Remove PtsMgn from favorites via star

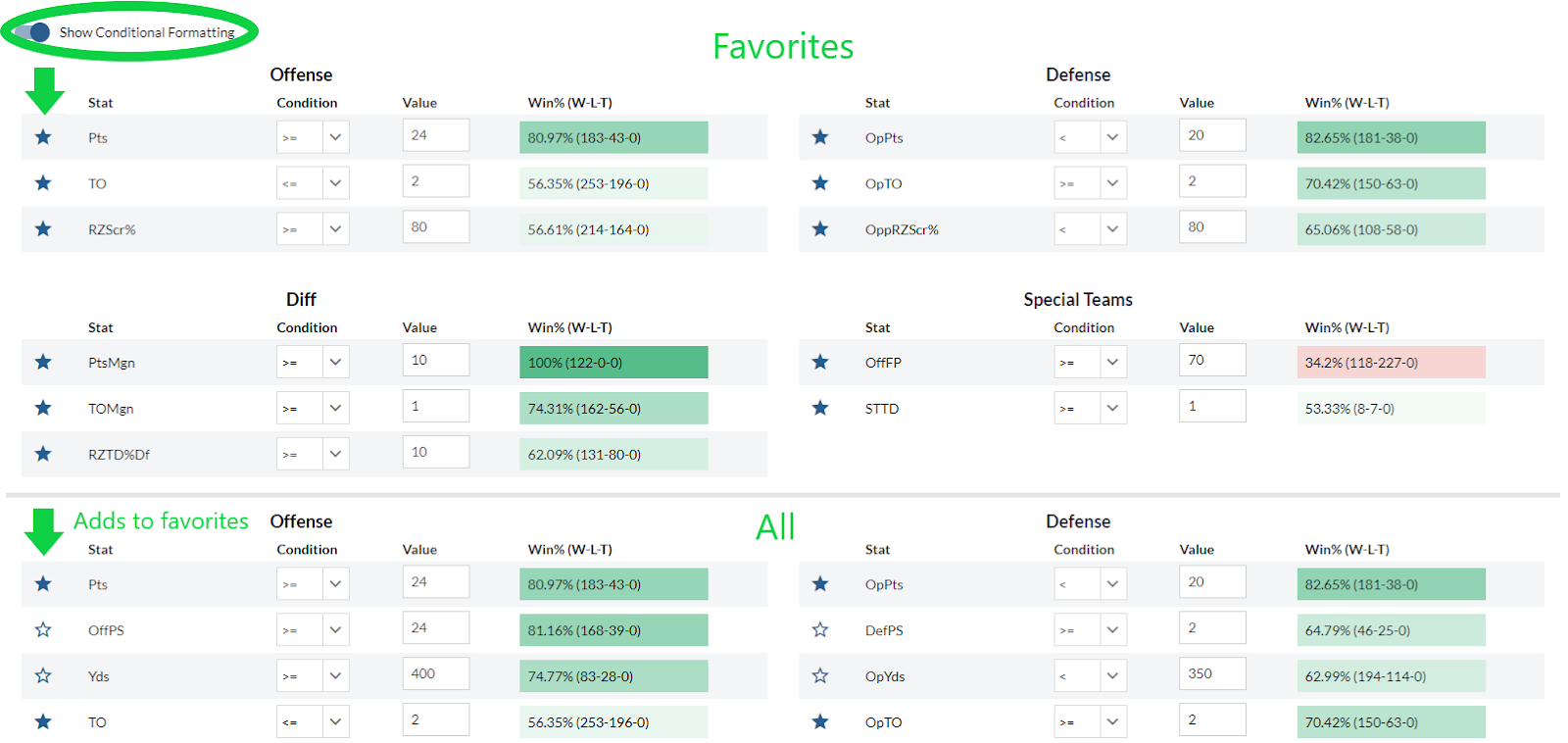pyautogui.click(x=43, y=362)
